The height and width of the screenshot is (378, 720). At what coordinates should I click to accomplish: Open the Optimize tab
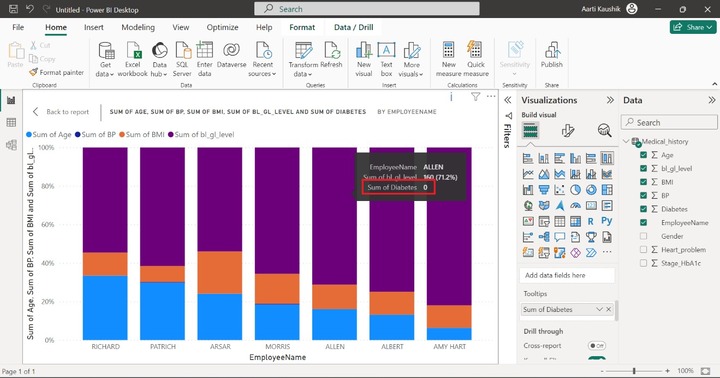(x=222, y=27)
